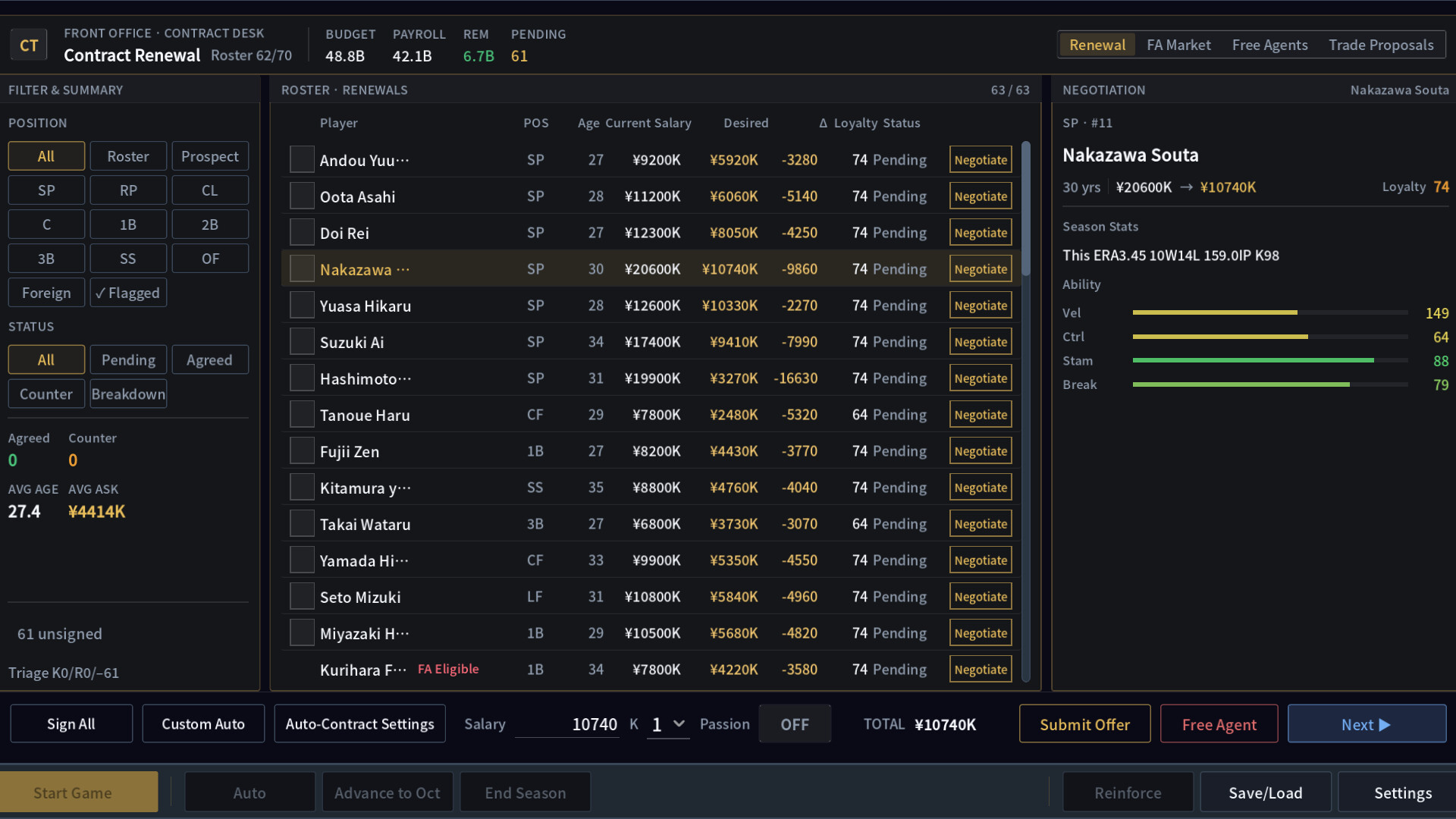
Task: Tick the Tanoue Haru checkbox
Action: pos(302,415)
